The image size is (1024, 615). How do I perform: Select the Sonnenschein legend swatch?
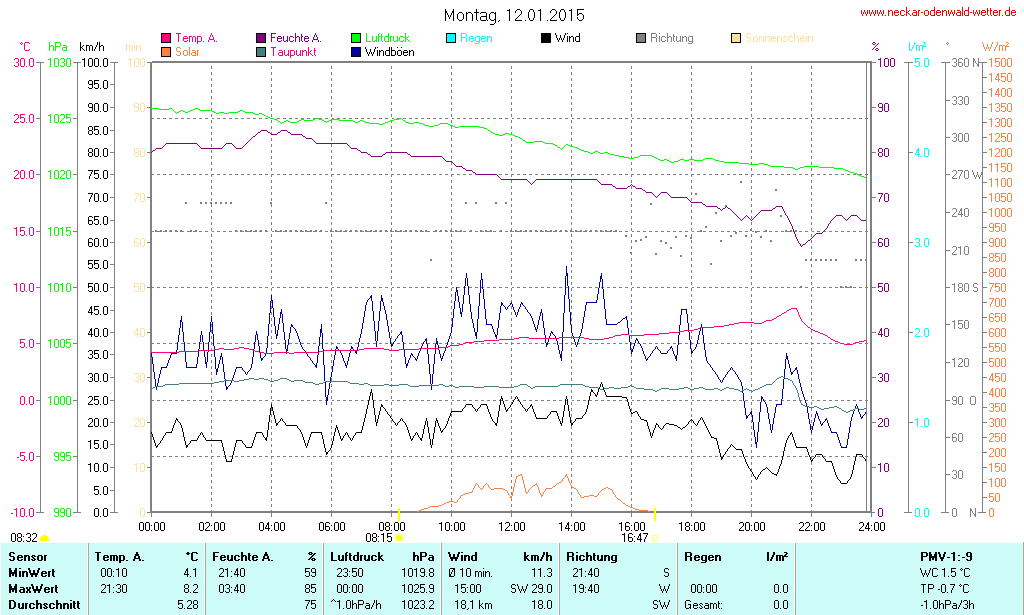pyautogui.click(x=736, y=39)
